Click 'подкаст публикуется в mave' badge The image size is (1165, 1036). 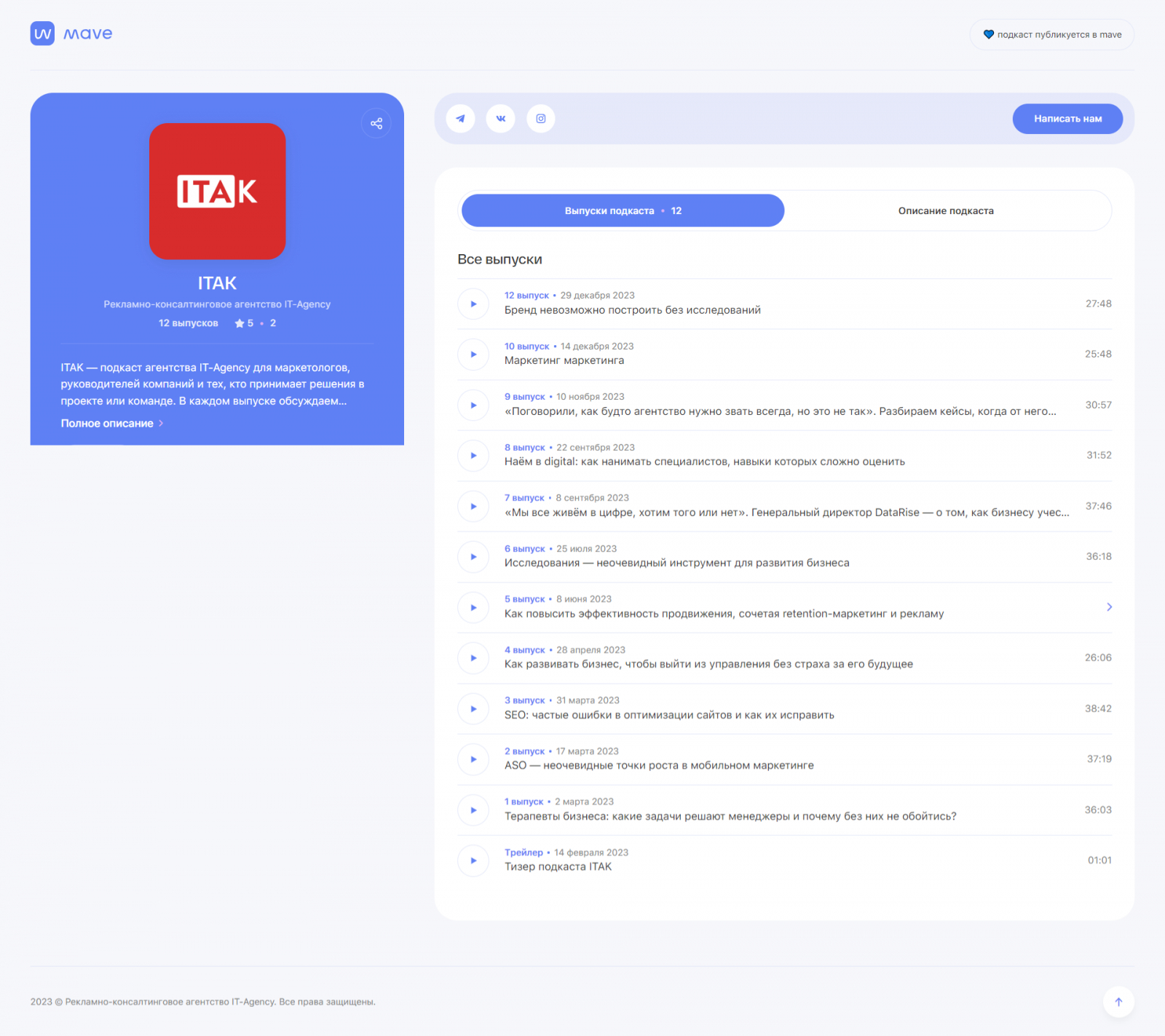tap(1051, 34)
